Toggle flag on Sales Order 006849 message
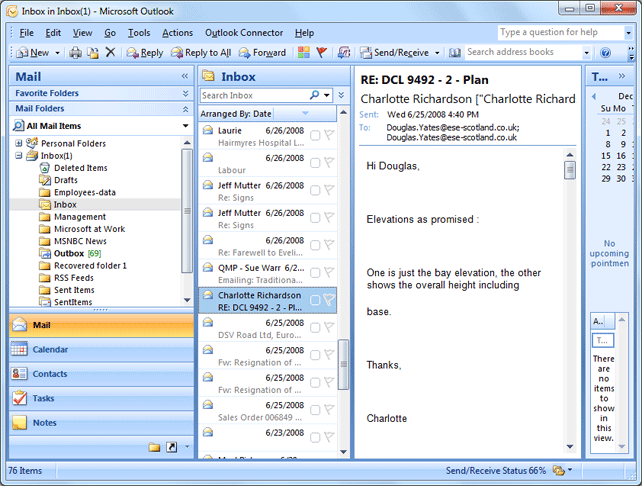The height and width of the screenshot is (486, 642). (329, 410)
